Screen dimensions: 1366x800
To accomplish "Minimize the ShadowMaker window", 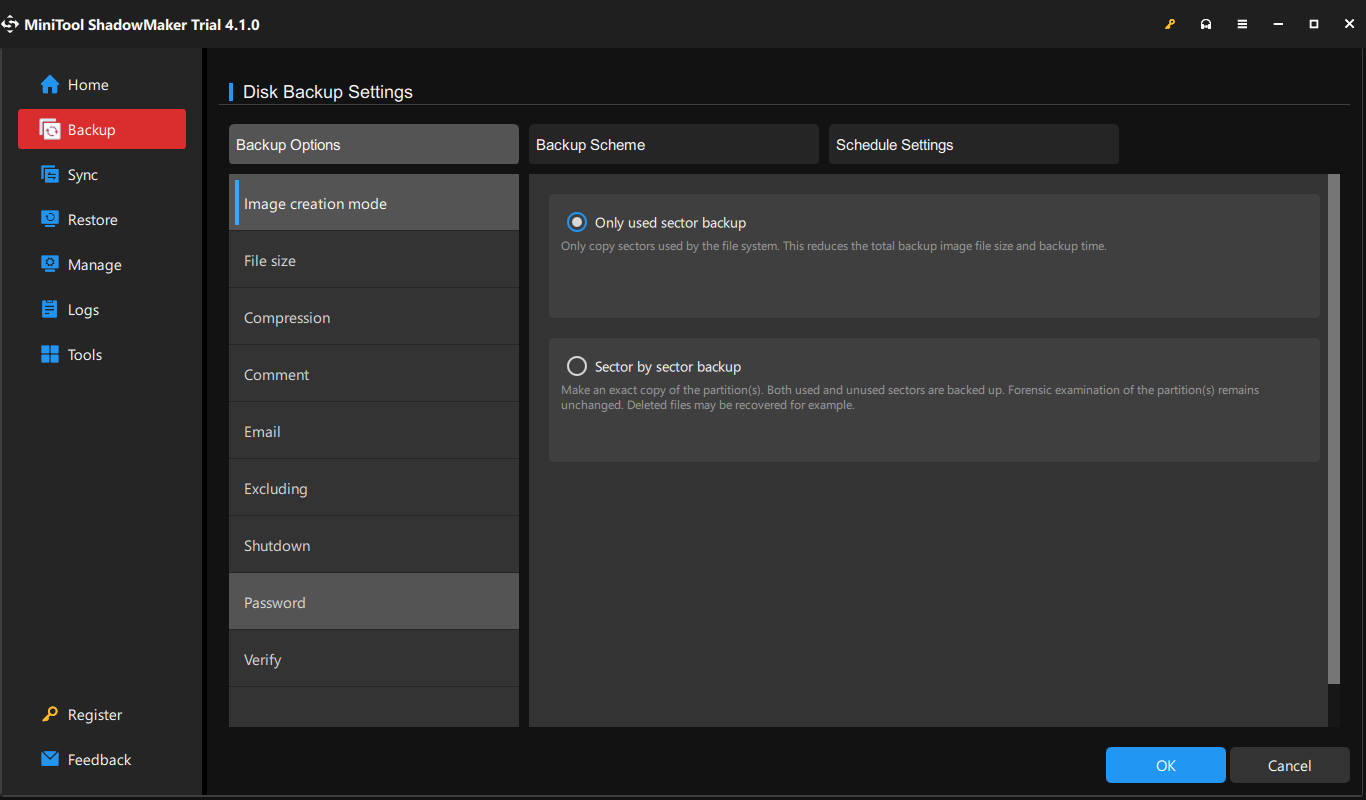I will tap(1278, 24).
